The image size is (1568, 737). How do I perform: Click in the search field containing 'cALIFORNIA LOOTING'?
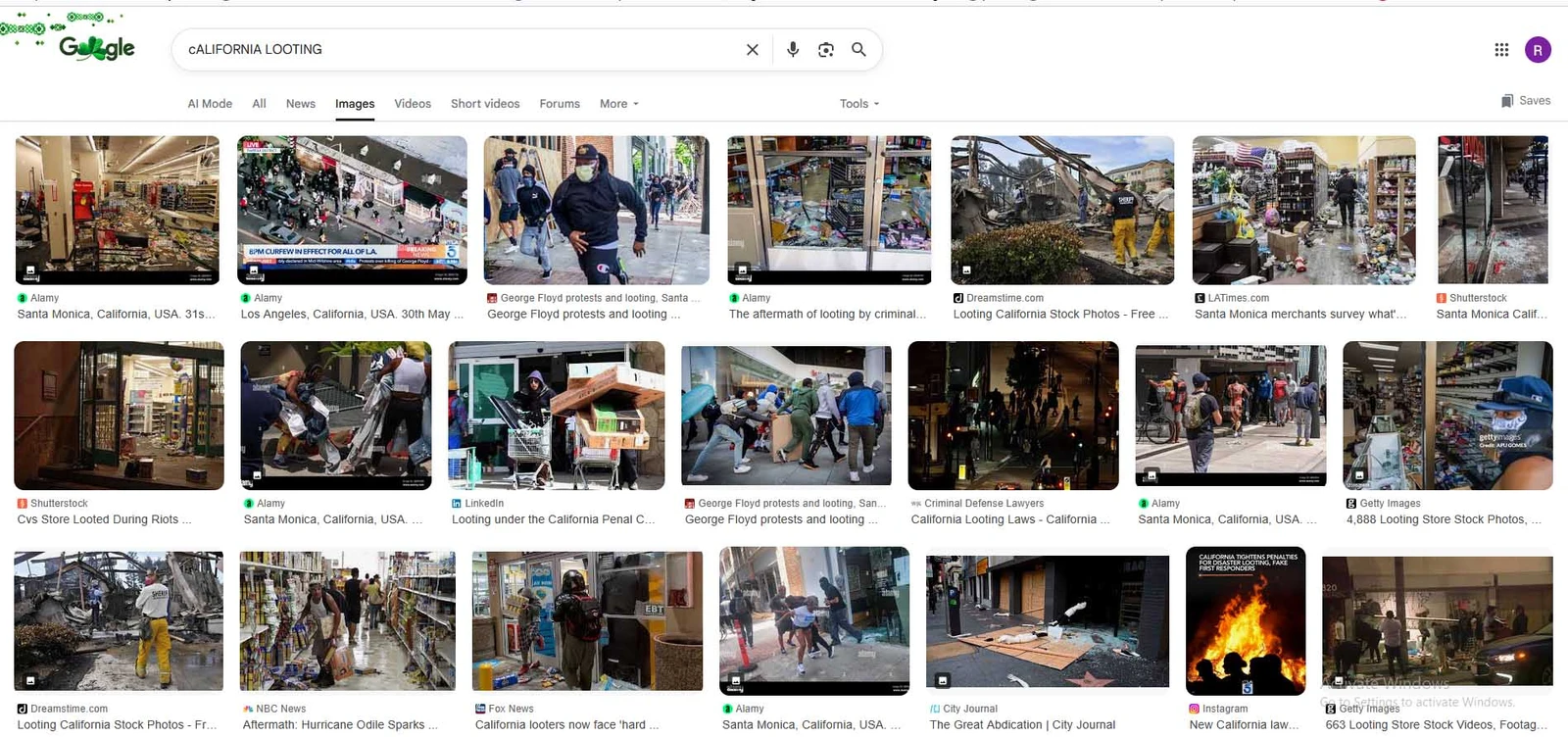tap(451, 50)
